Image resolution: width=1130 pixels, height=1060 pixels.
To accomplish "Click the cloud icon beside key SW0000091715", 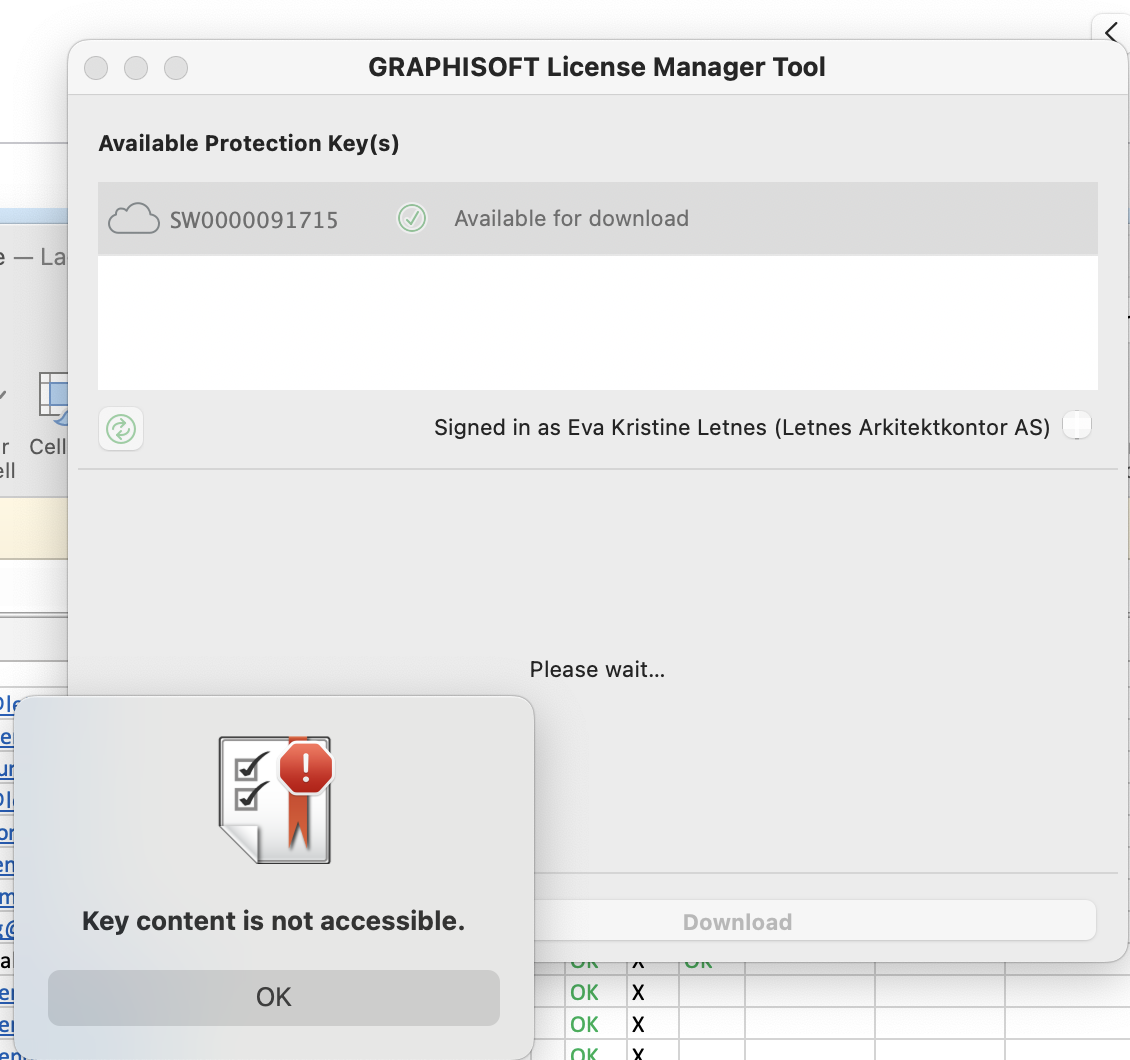I will (x=133, y=218).
